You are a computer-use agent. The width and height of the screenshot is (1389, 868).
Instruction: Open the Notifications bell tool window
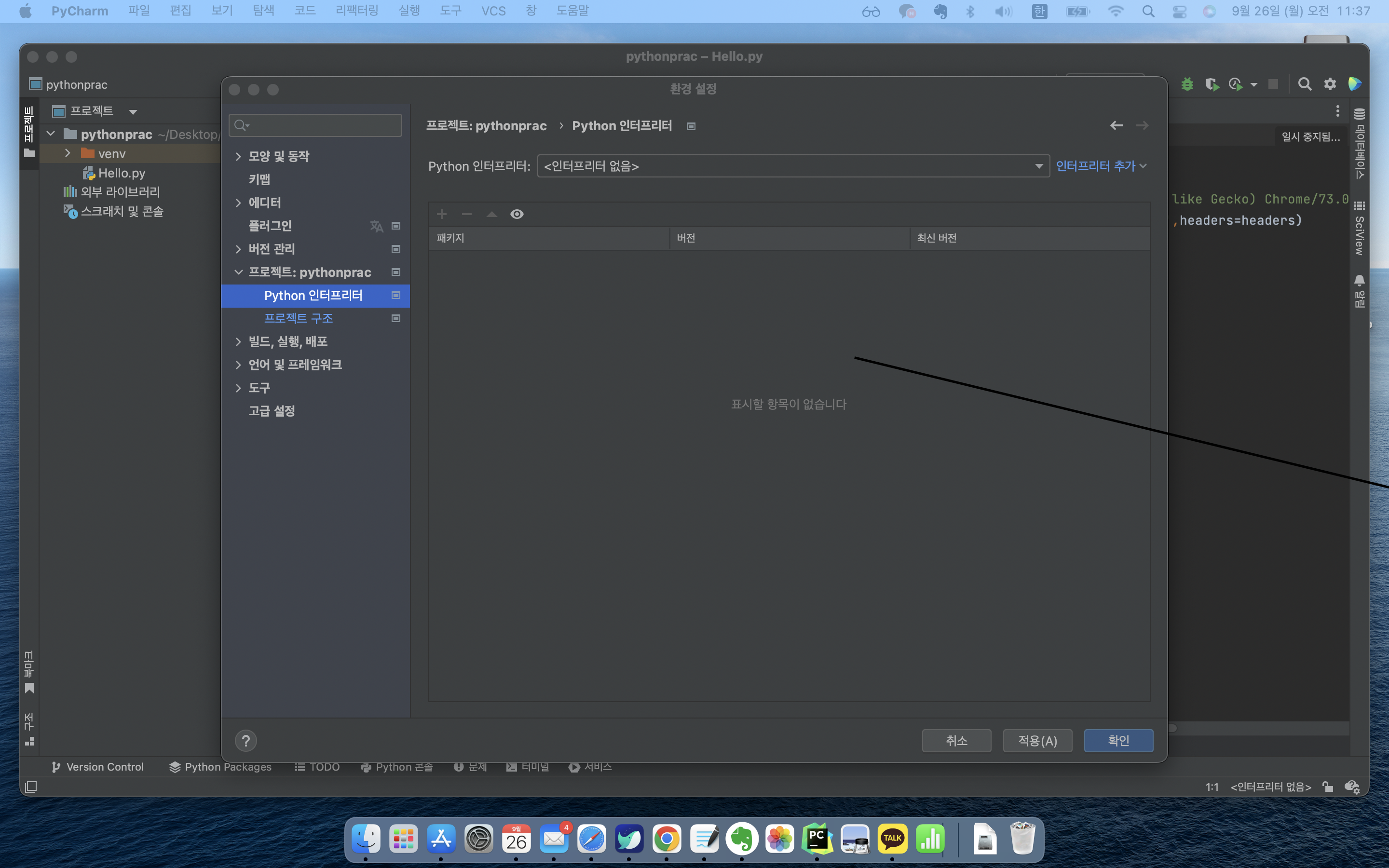[x=1359, y=291]
